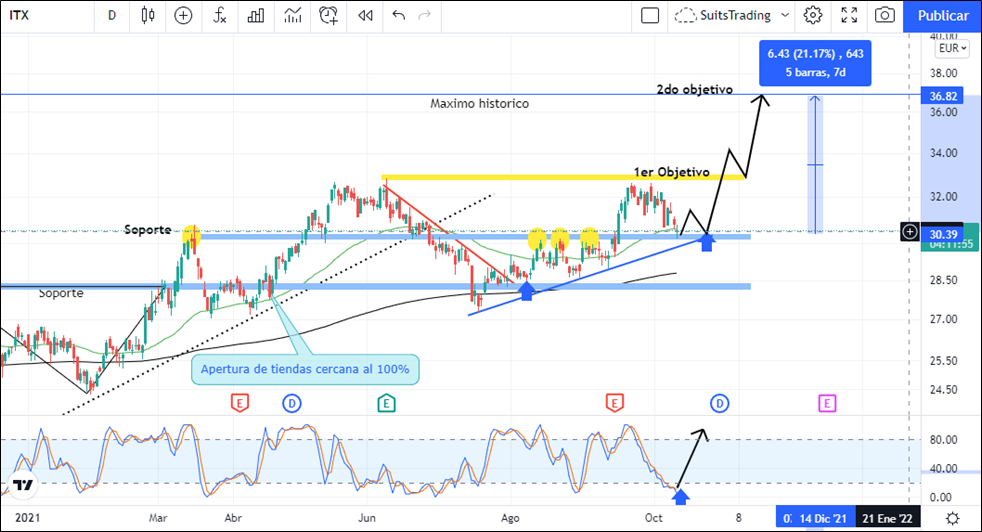Open indicator templates icon
The image size is (982, 532).
pyautogui.click(x=292, y=15)
